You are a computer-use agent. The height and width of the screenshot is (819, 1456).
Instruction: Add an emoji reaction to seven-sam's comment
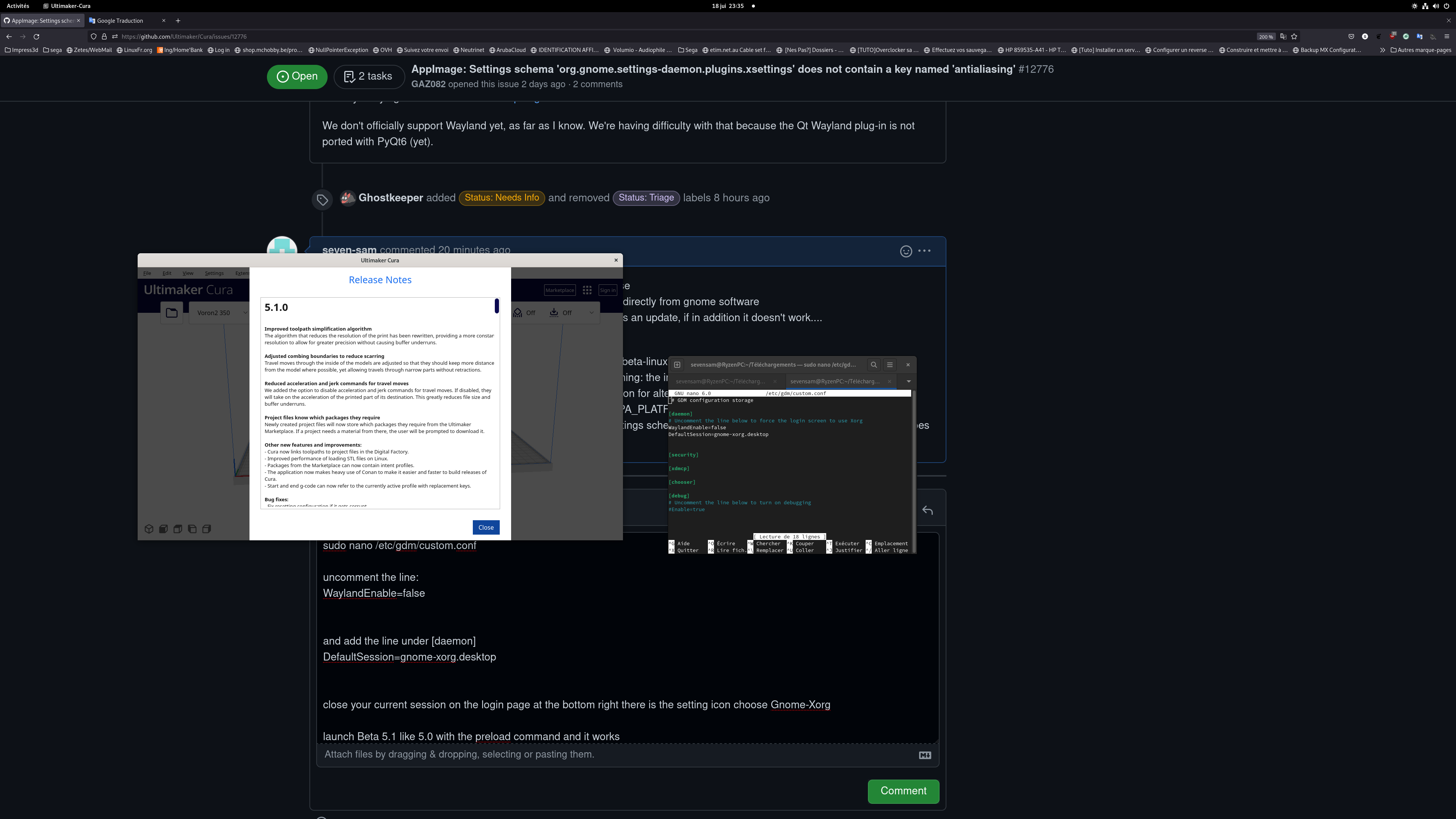click(906, 251)
